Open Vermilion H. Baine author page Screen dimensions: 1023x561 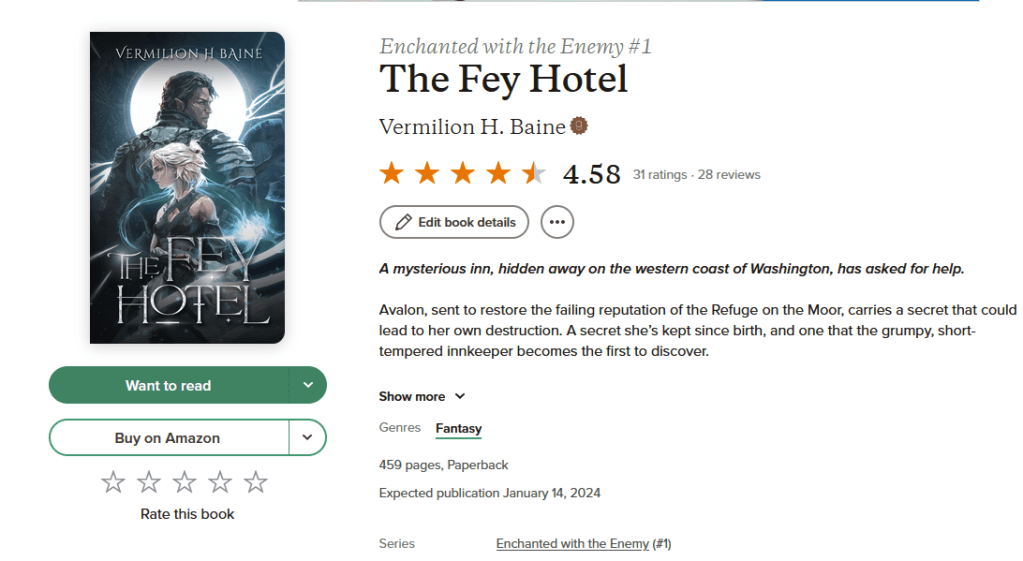pyautogui.click(x=472, y=127)
